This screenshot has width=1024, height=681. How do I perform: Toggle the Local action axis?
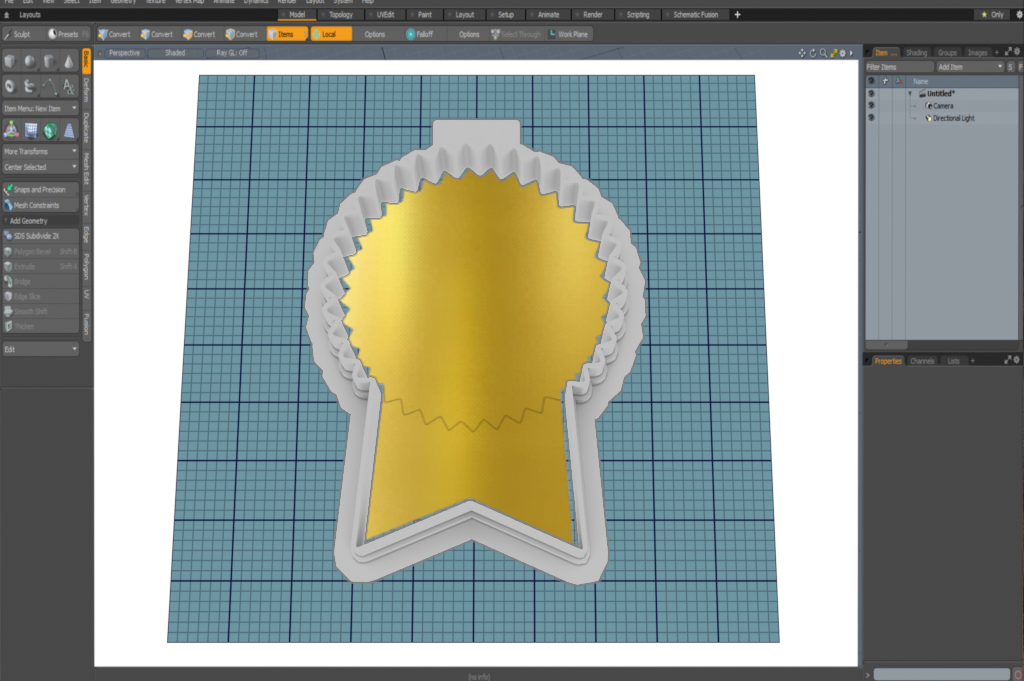[330, 34]
